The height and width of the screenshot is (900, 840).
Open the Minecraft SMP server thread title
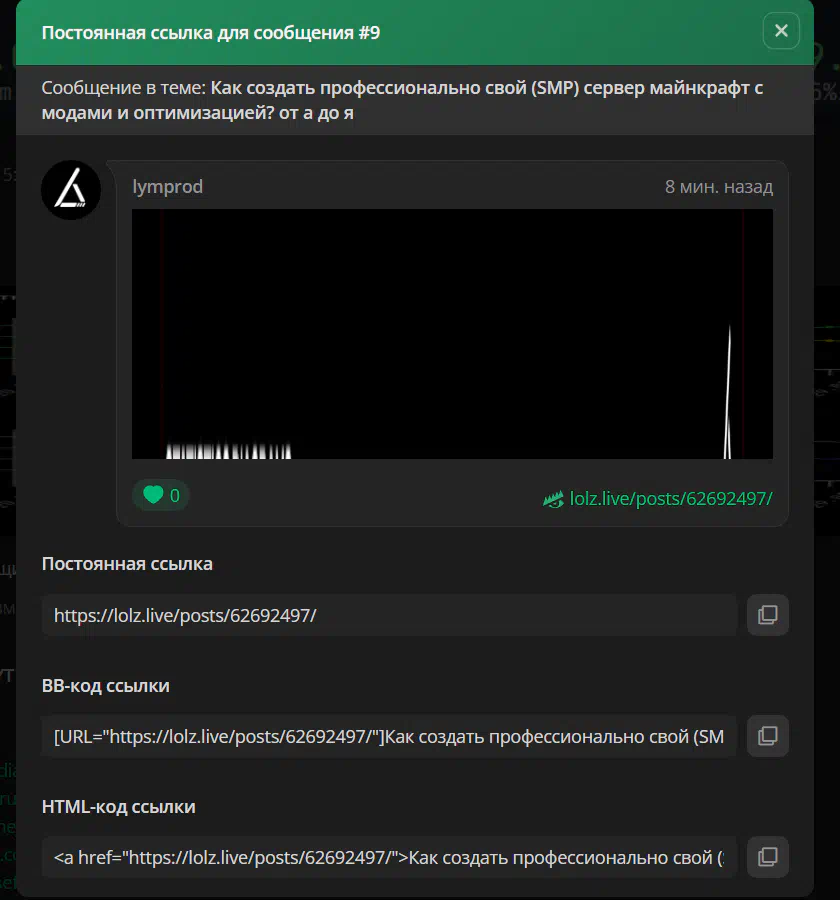(x=486, y=88)
